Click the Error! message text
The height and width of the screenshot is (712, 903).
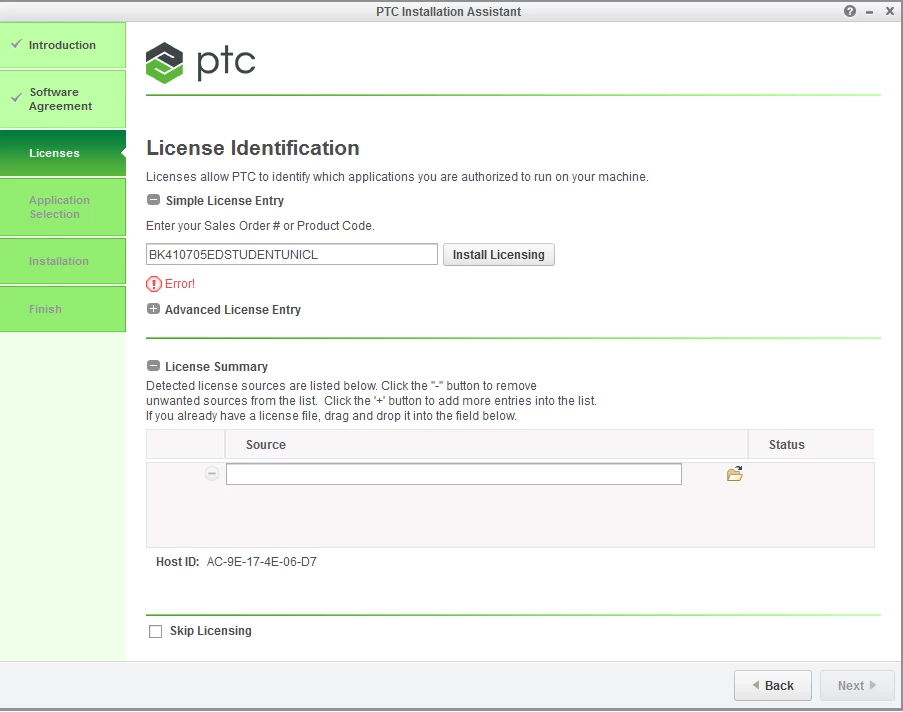180,284
